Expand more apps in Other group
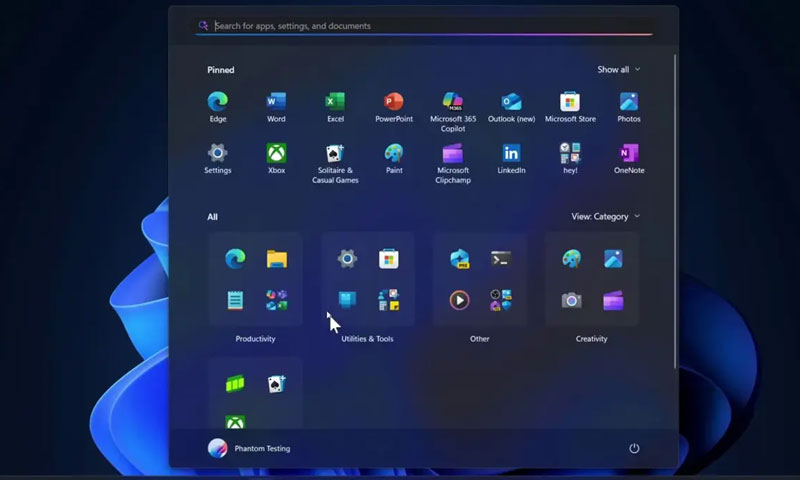This screenshot has width=800, height=480. [x=501, y=300]
